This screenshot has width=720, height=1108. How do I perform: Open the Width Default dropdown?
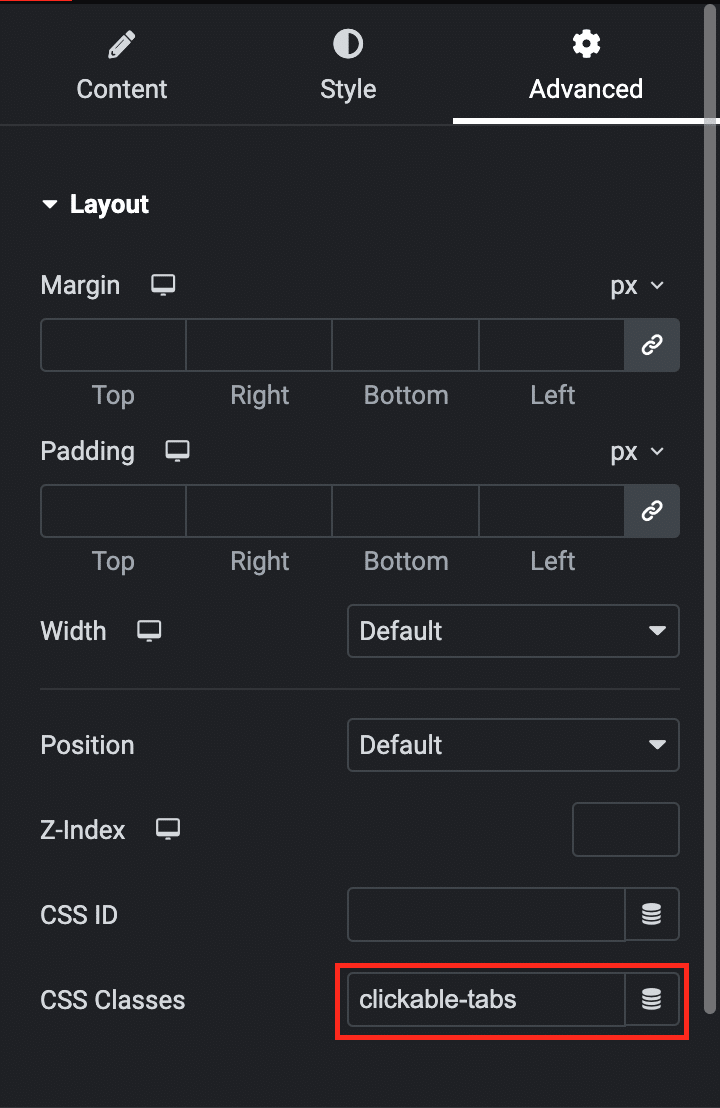pos(513,631)
